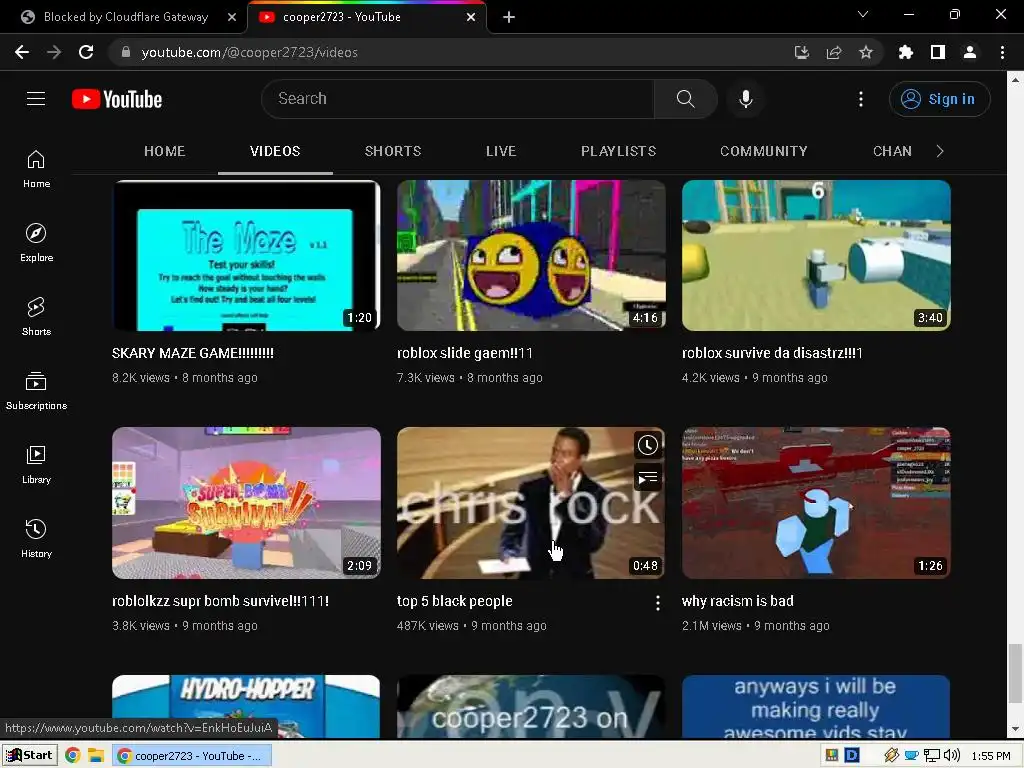Open top 5 black people video title
1024x768 pixels.
pos(455,601)
